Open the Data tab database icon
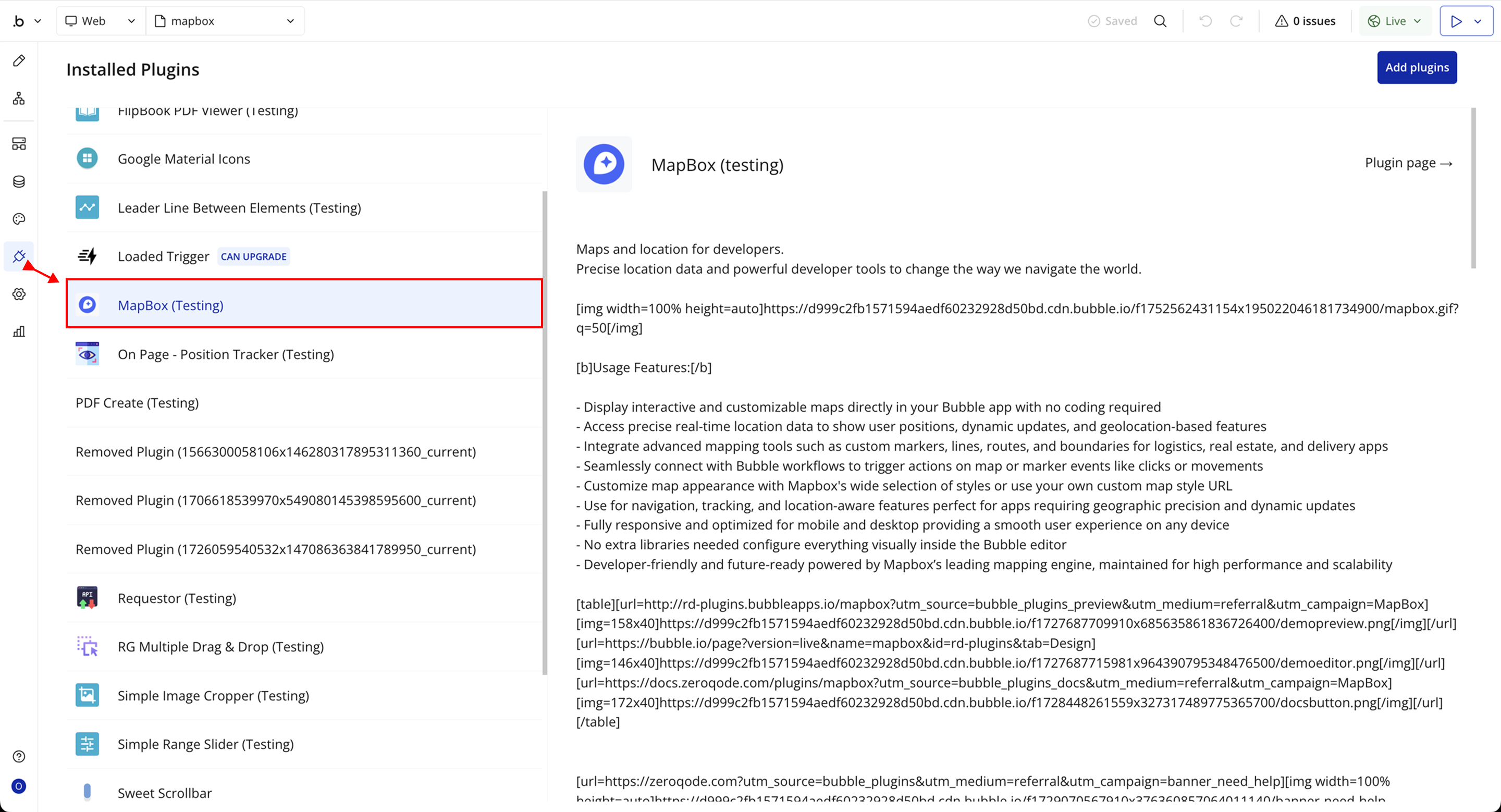 coord(19,182)
